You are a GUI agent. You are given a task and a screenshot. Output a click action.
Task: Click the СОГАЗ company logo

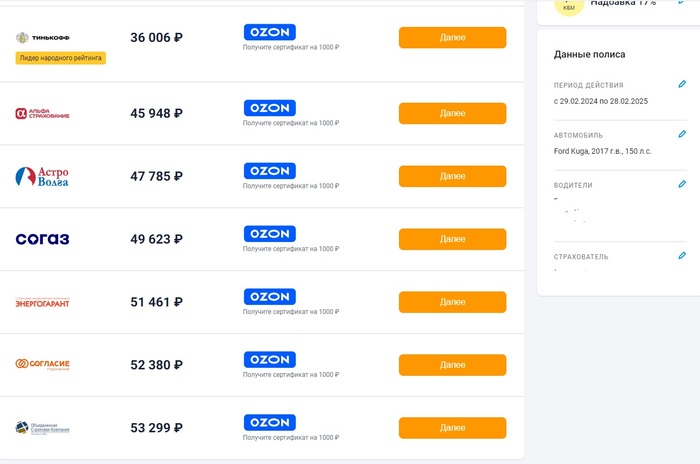42,239
